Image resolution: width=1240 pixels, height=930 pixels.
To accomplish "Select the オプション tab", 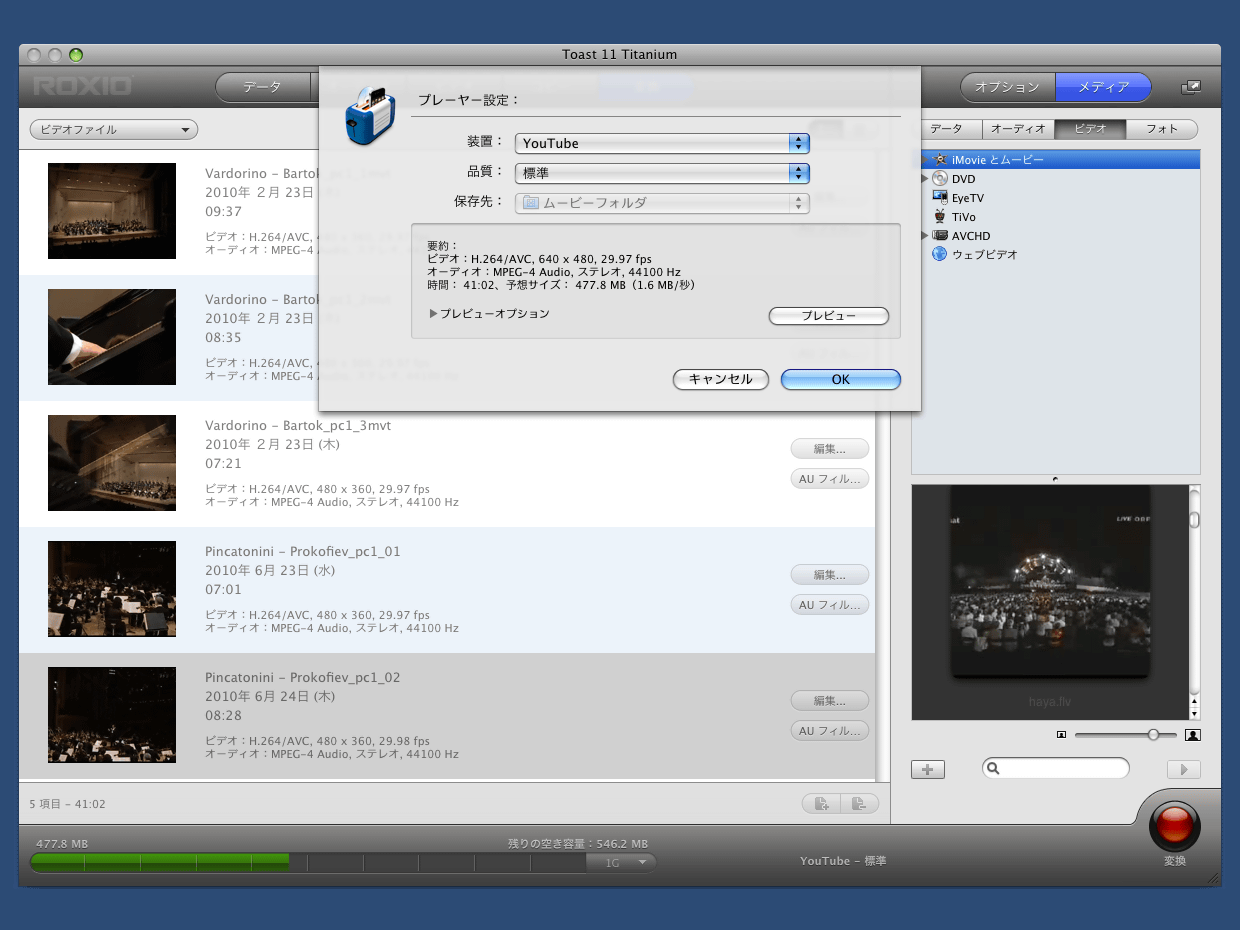I will (1007, 87).
